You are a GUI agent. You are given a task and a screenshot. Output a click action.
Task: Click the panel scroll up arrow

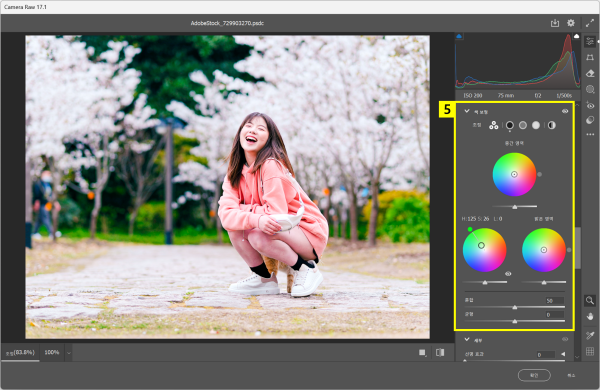click(x=578, y=104)
